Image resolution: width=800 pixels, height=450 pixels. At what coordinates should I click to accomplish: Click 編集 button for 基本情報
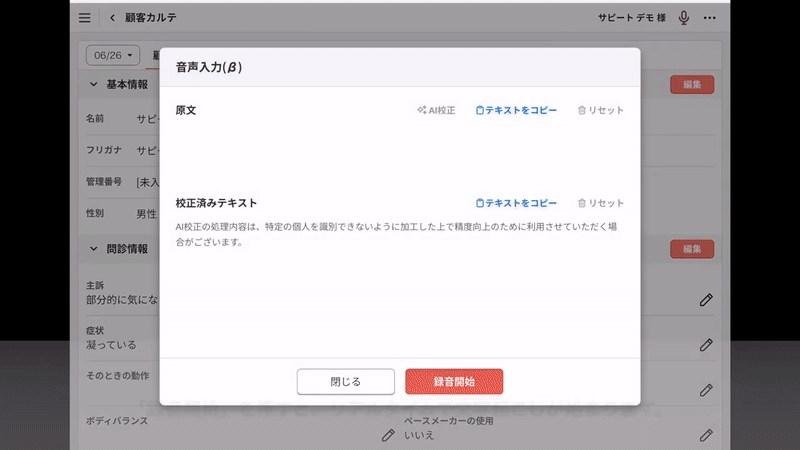pos(692,85)
